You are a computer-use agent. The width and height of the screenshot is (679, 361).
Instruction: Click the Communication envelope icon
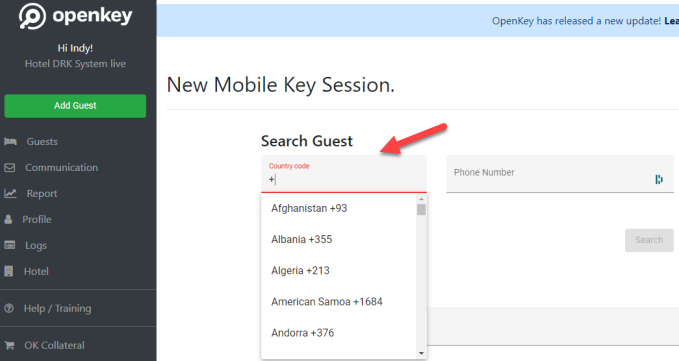pos(10,168)
